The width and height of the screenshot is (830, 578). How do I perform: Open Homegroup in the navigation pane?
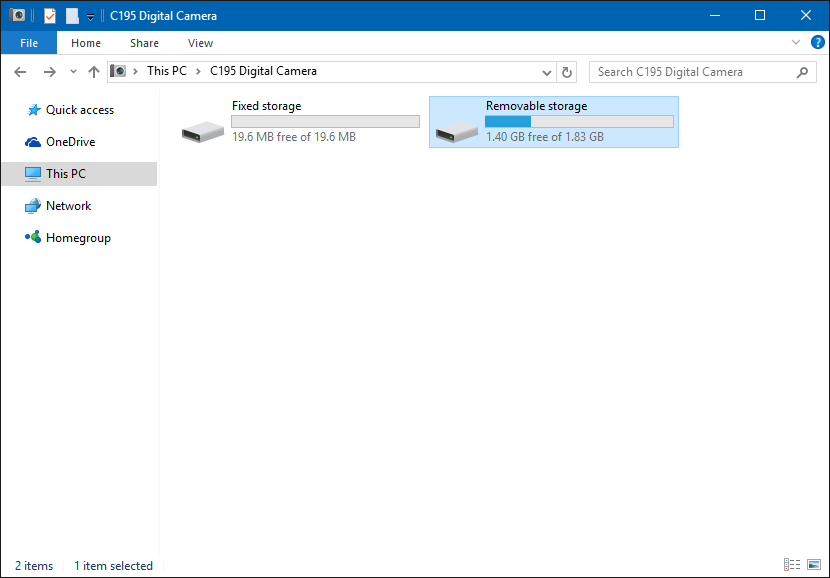(79, 238)
